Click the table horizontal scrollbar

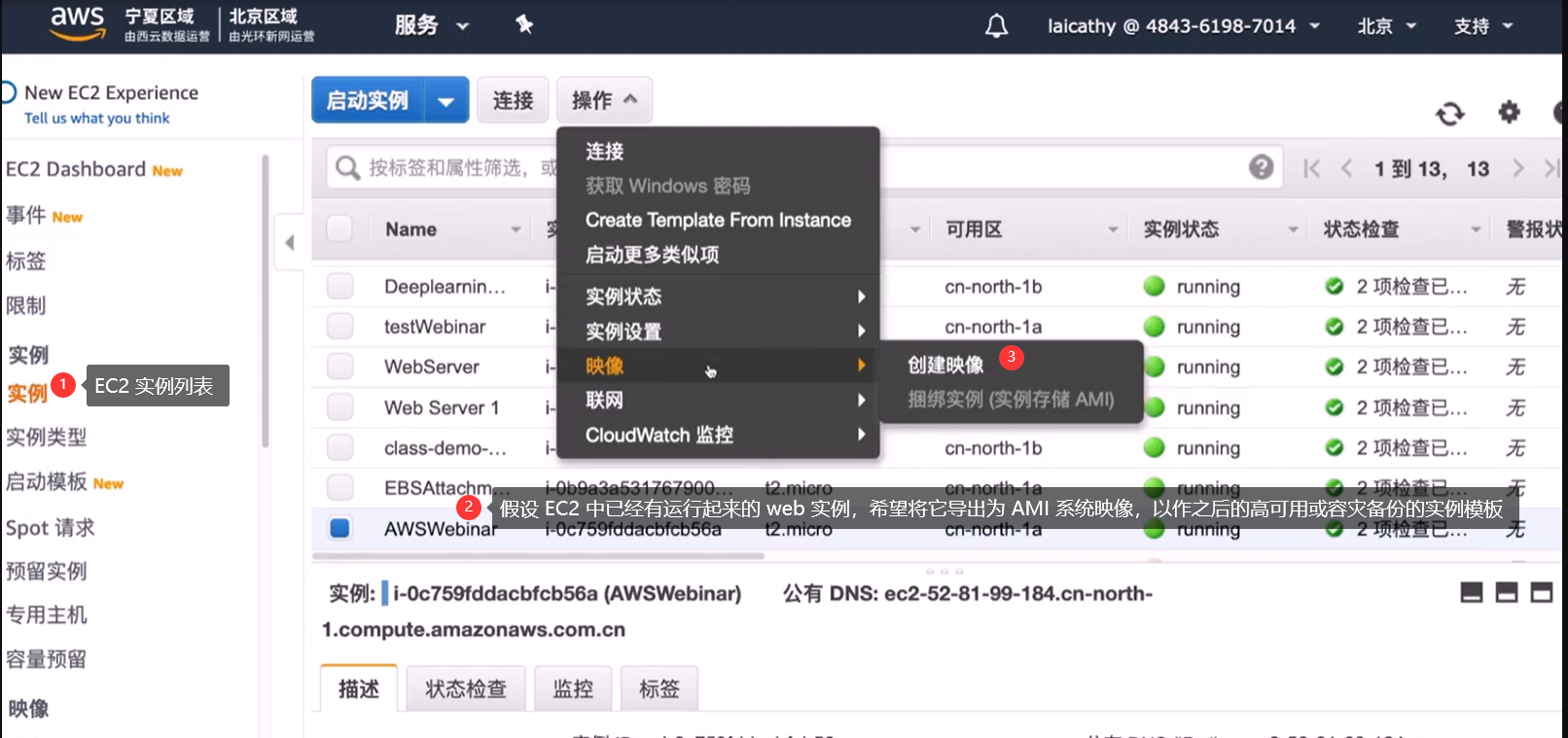click(538, 556)
